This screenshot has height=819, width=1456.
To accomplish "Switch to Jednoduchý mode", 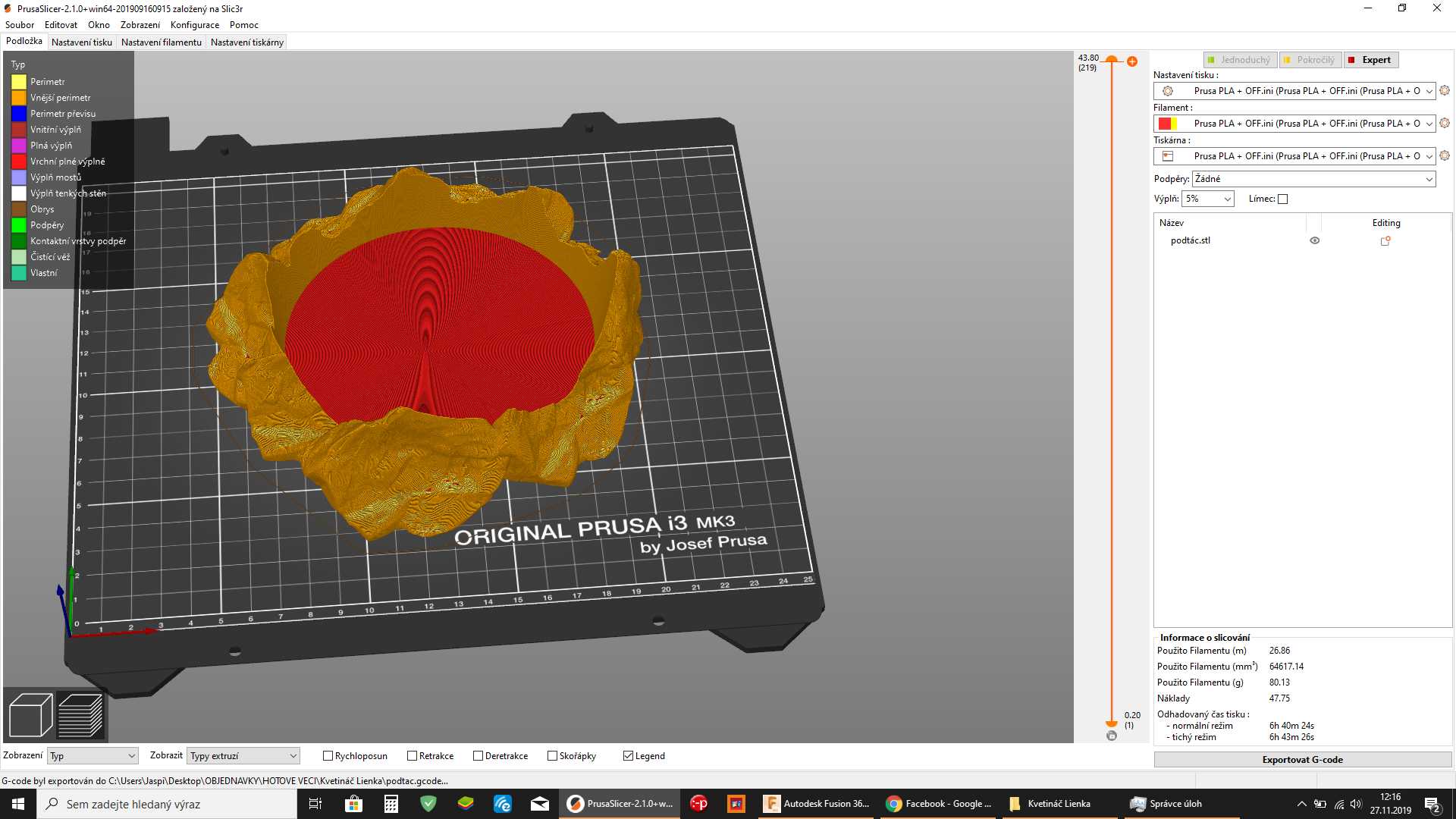I will (x=1240, y=60).
